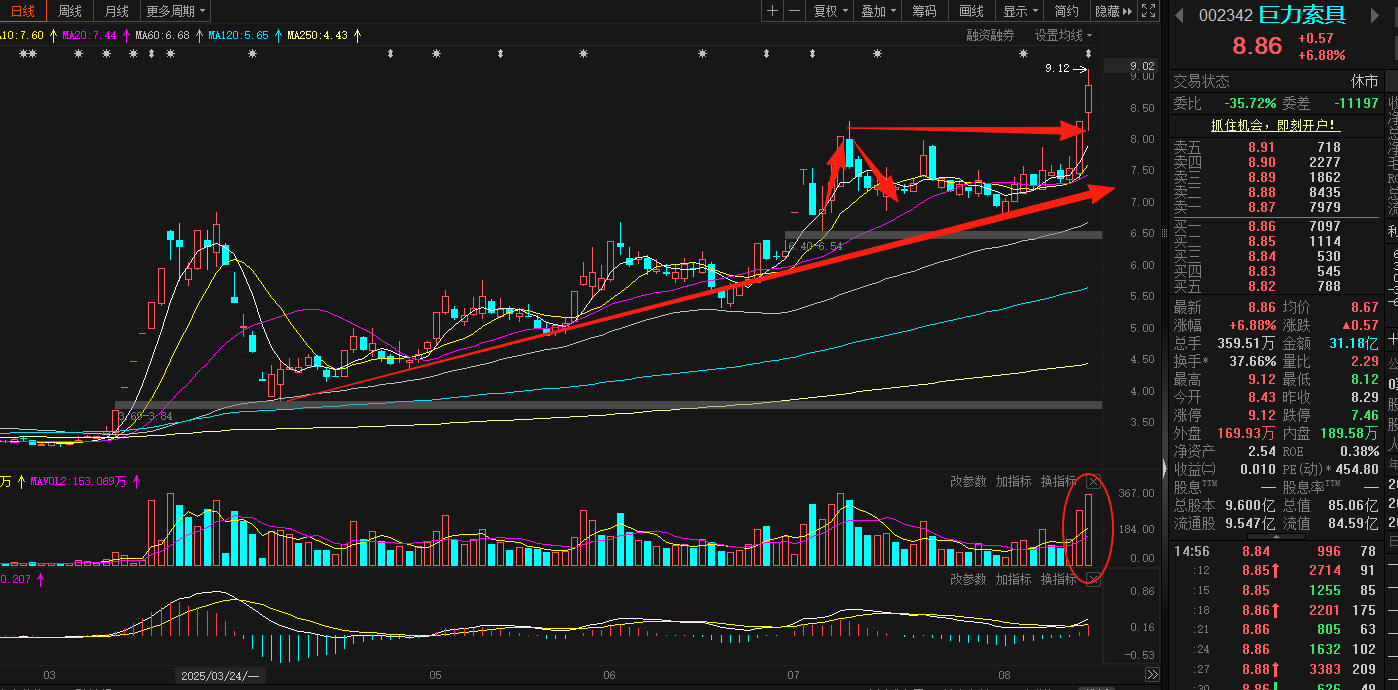Click the 2025/03/24 date label on time axis
Viewport: 1398px width, 690px height.
point(219,675)
